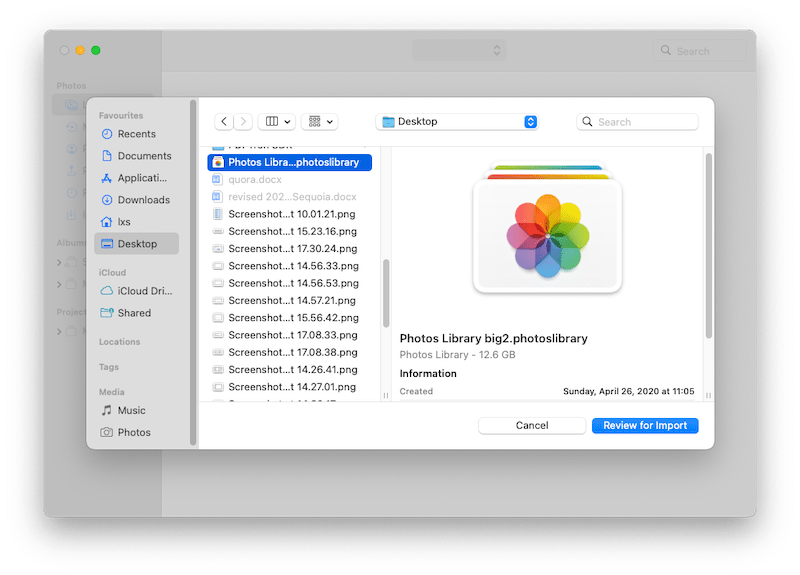
Task: Select Screenshot 15.56.42.png
Action: tap(289, 318)
